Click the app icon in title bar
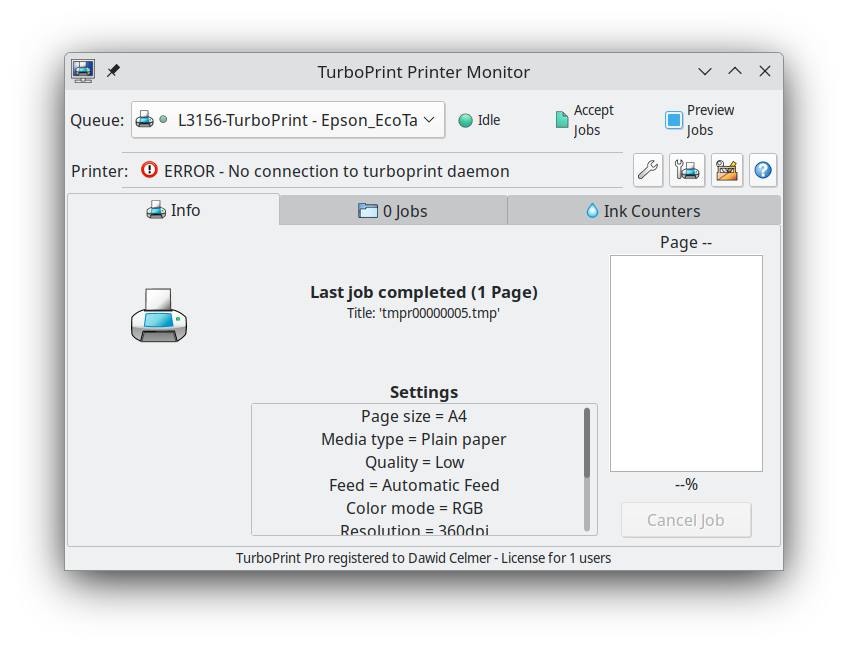Screen dimensions: 848x647 [83, 71]
